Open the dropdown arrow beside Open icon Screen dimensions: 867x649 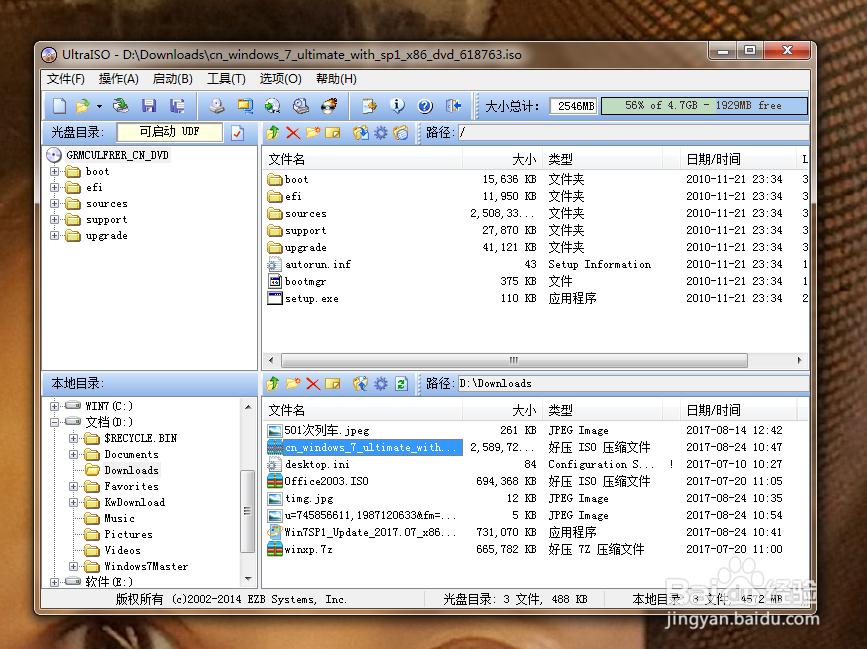[100, 106]
